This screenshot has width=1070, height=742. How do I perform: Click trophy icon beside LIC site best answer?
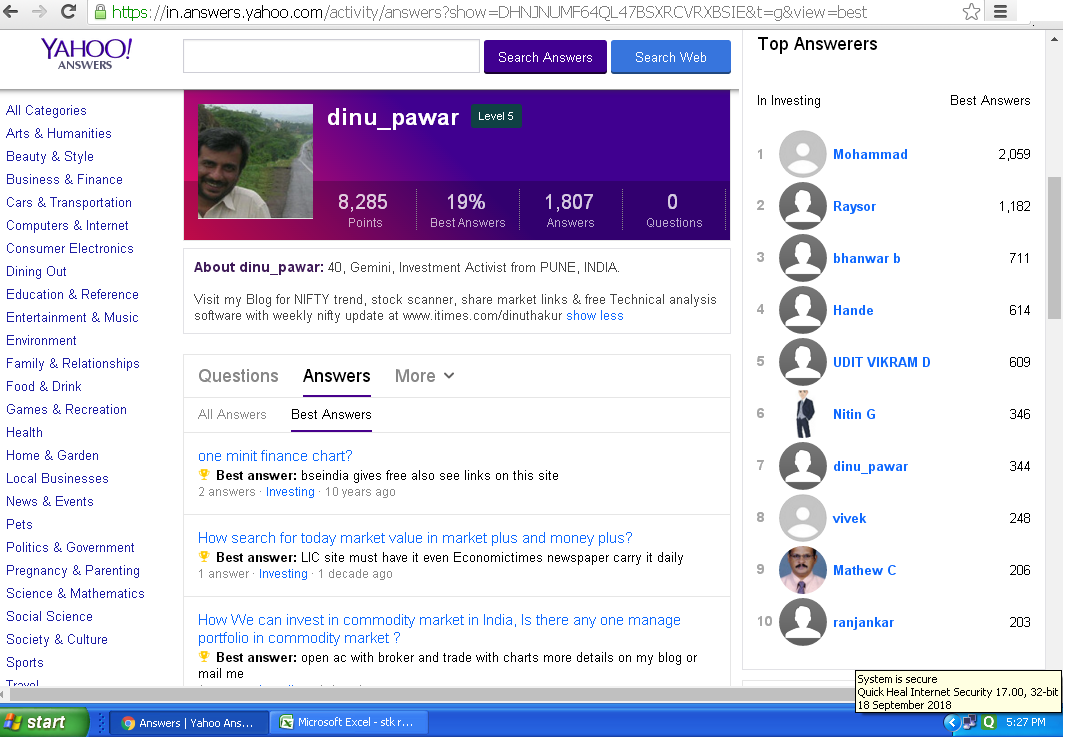[203, 556]
